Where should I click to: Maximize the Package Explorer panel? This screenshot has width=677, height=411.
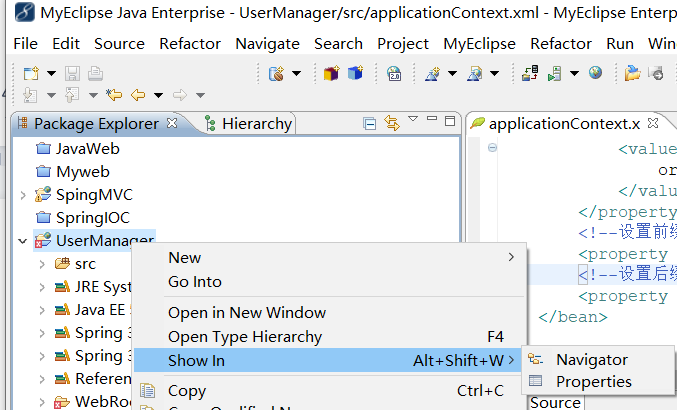(450, 121)
